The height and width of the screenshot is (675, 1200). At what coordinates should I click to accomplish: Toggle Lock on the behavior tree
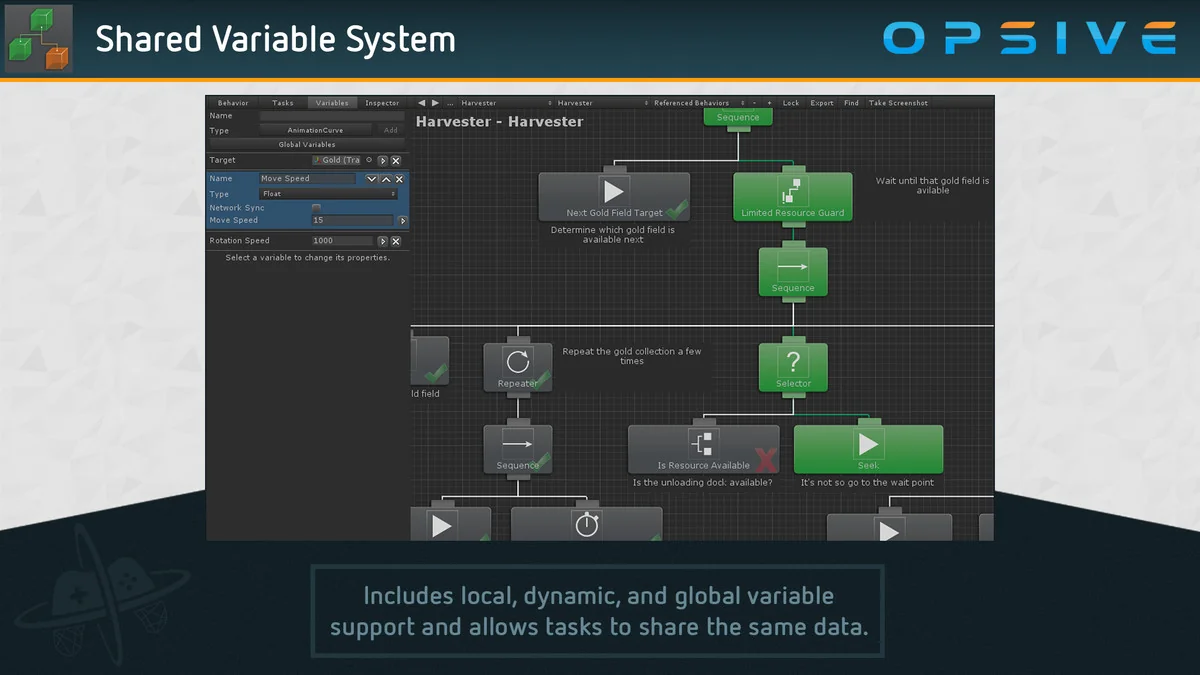pyautogui.click(x=791, y=103)
